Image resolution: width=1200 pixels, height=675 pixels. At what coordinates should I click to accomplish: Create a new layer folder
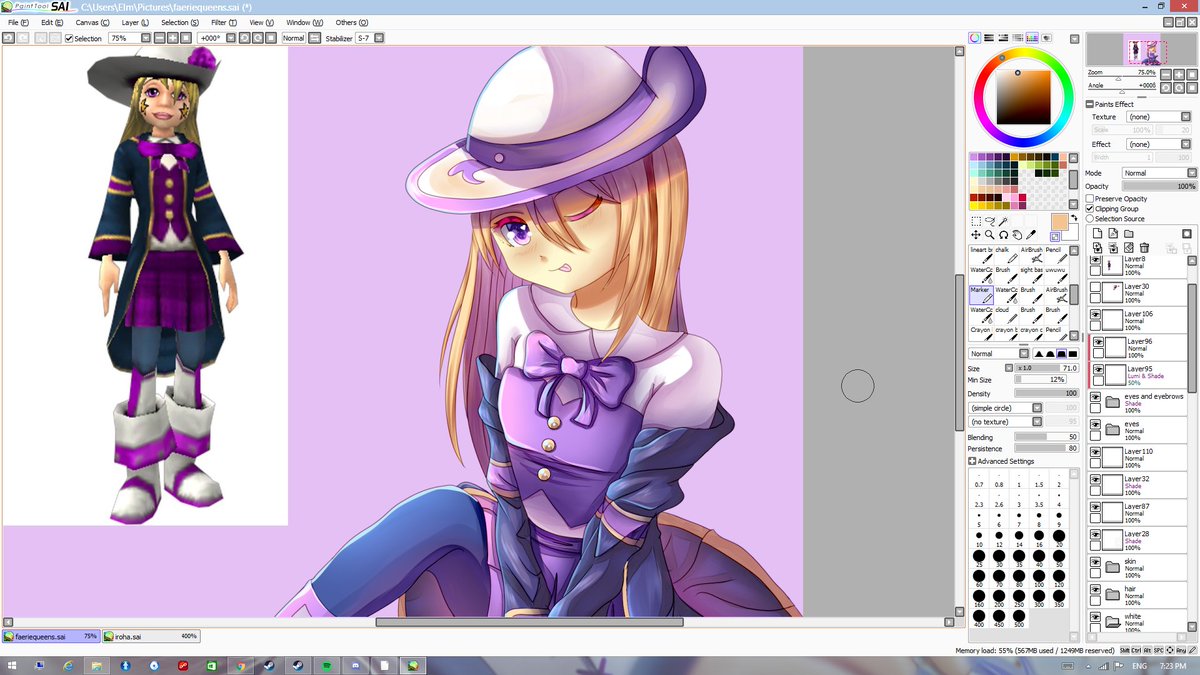click(x=1129, y=234)
